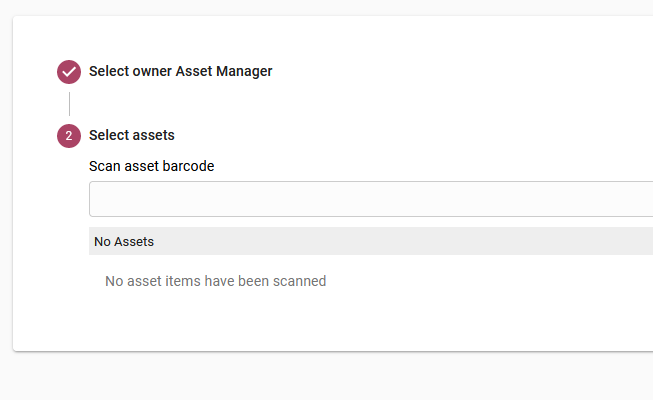653x400 pixels.
Task: Click the vertical connector line between steps
Action: tap(70, 104)
